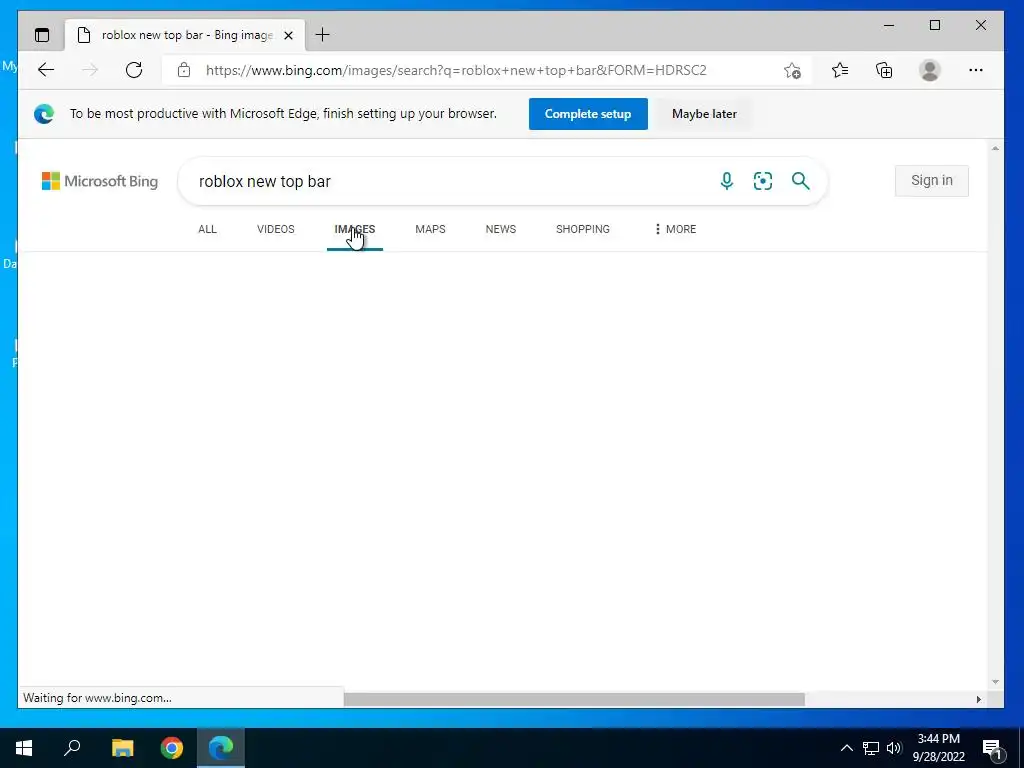Click the Microsoft Bing logo

pyautogui.click(x=100, y=181)
